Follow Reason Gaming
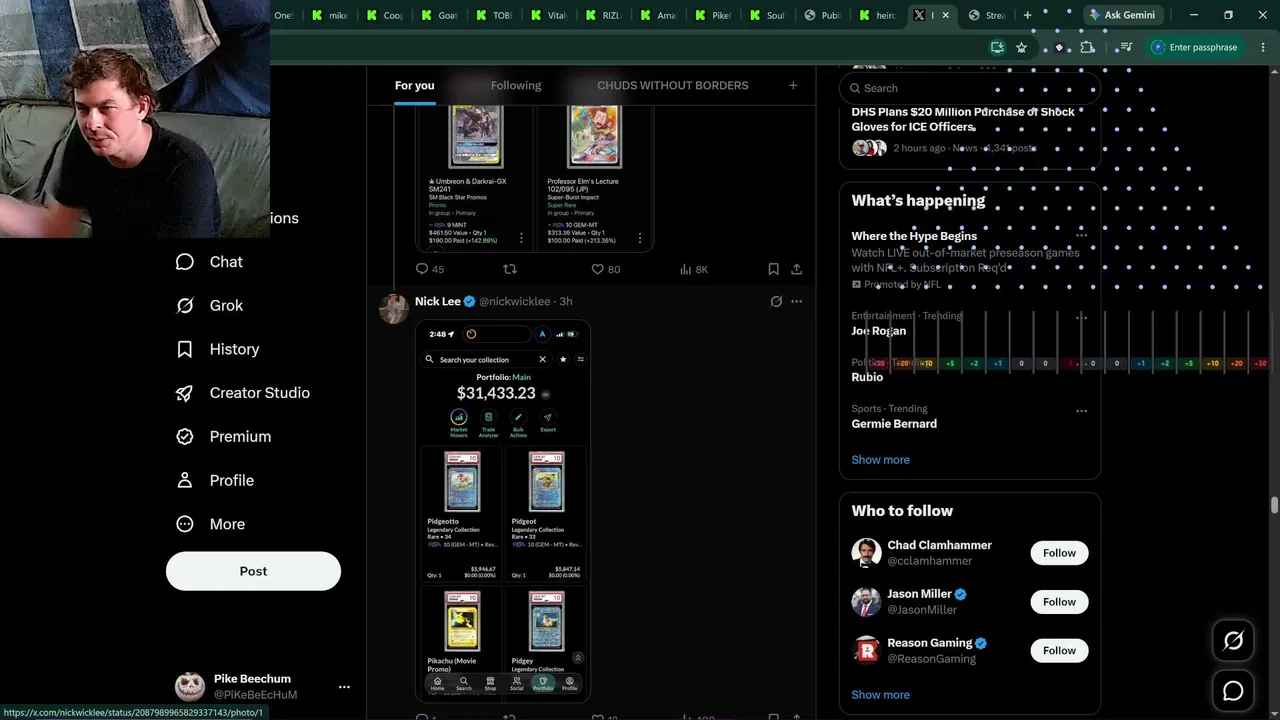Image resolution: width=1280 pixels, height=720 pixels. tap(1059, 651)
